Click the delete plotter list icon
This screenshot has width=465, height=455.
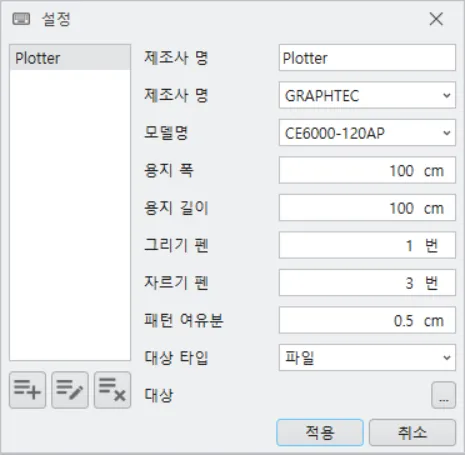[x=113, y=390]
